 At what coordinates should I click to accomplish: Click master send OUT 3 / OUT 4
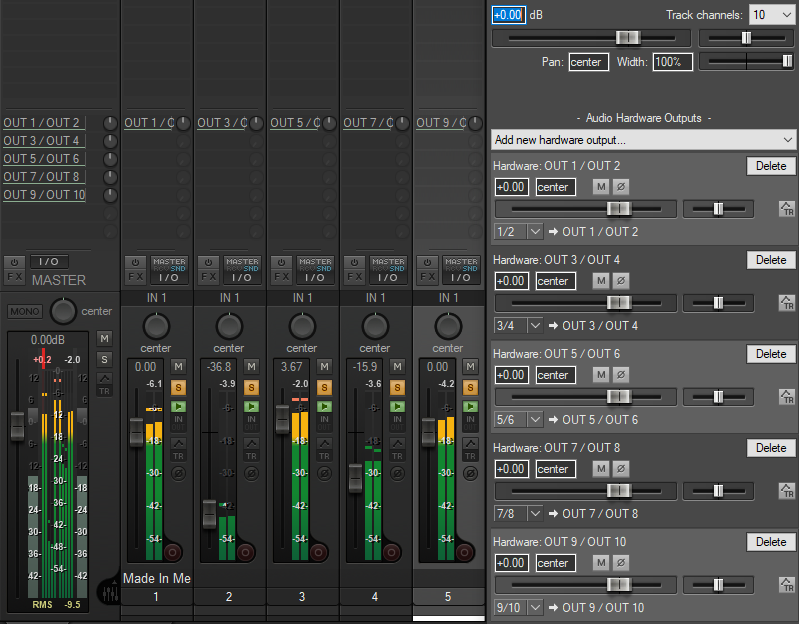pos(43,141)
